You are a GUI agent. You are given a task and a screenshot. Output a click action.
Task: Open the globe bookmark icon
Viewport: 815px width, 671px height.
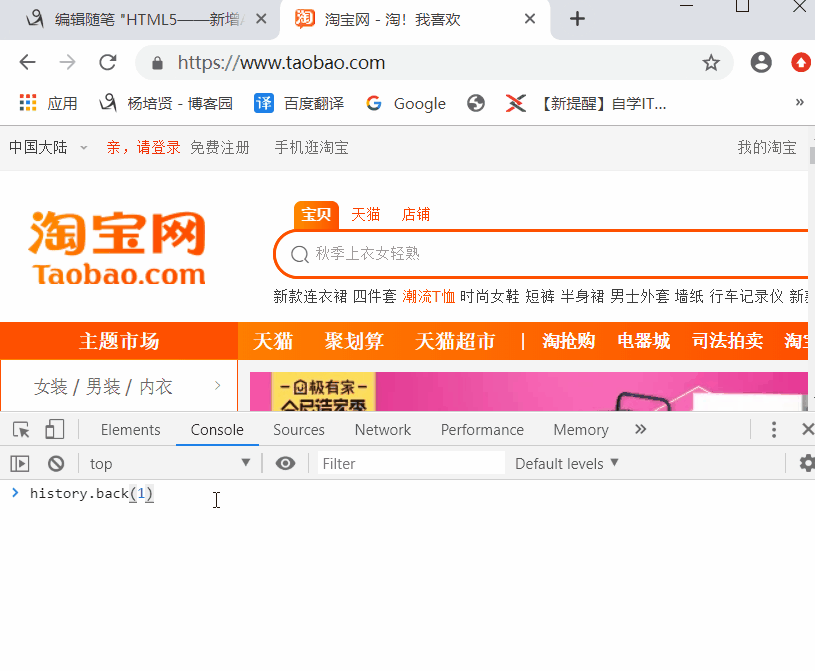tap(476, 103)
